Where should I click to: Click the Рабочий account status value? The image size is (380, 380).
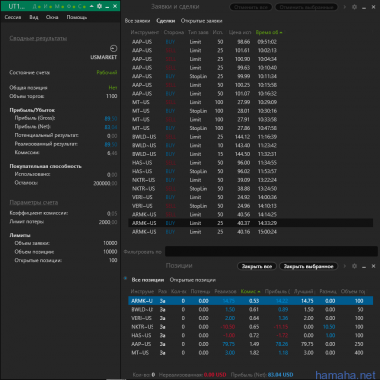107,72
